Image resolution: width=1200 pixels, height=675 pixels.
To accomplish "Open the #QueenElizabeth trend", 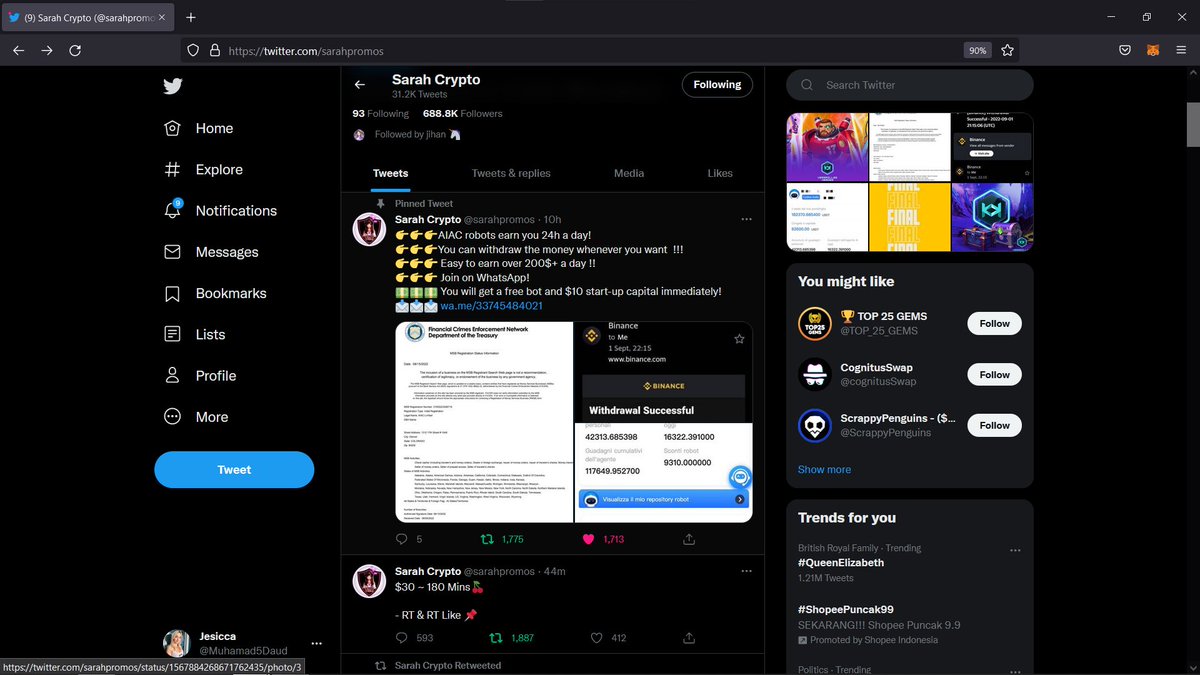I will 841,563.
